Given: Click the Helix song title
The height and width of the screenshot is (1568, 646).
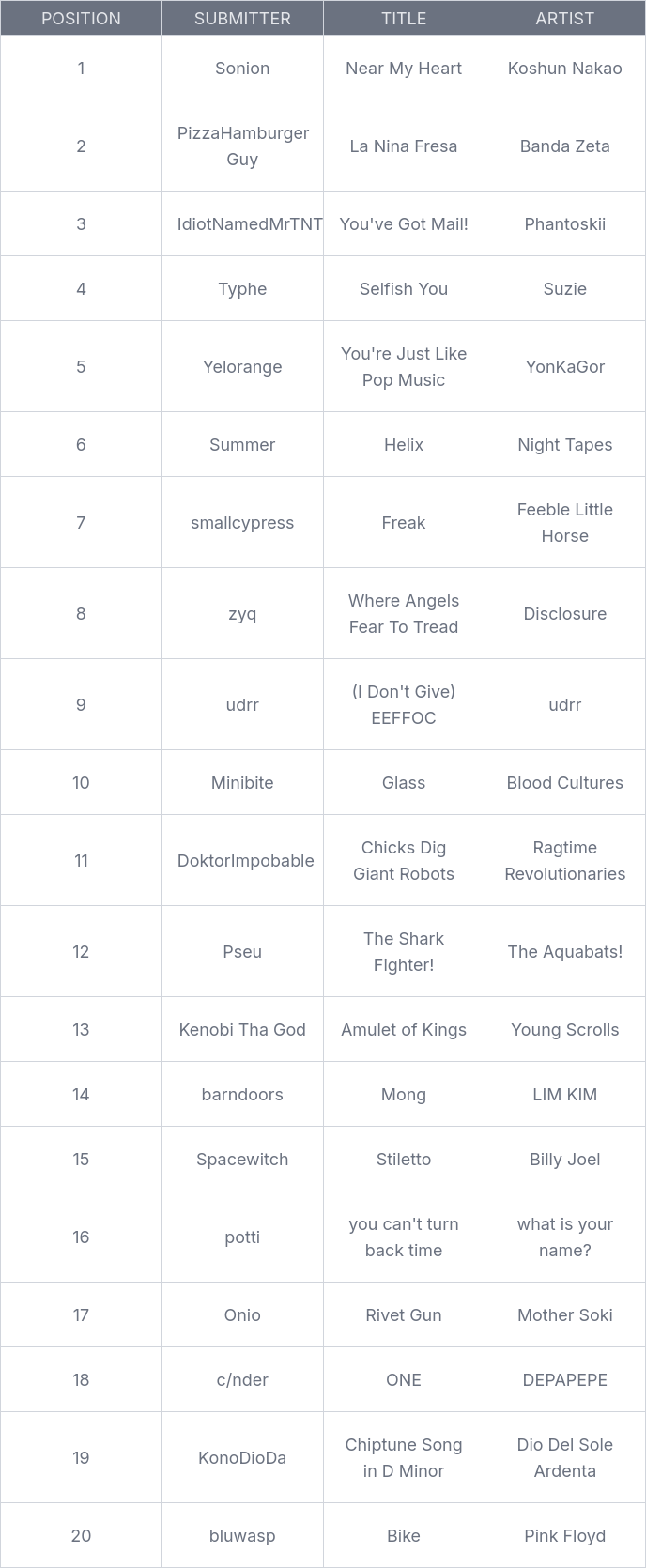Looking at the screenshot, I should (x=404, y=444).
